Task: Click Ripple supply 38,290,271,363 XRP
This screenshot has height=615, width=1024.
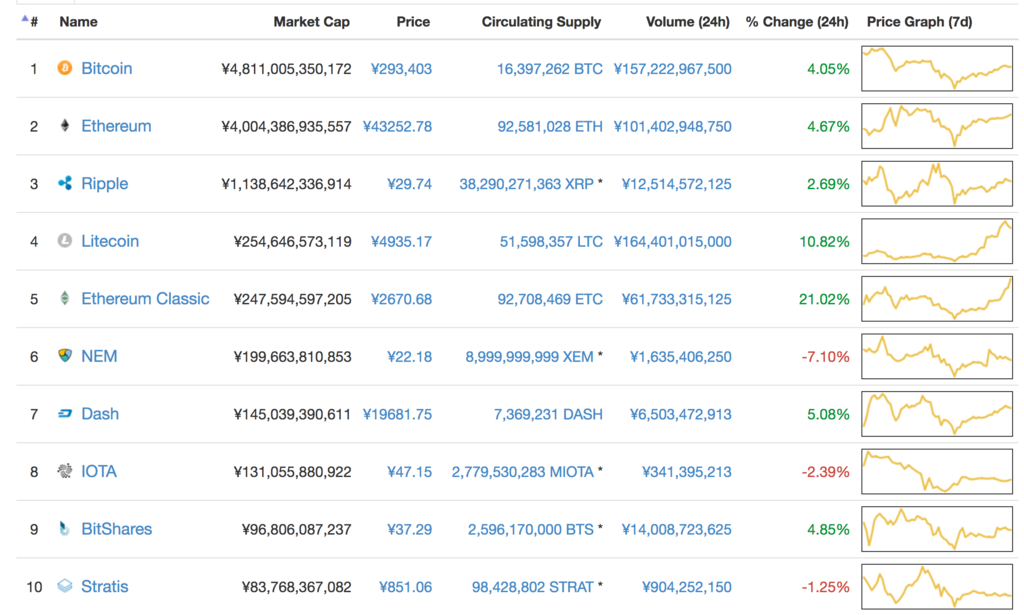Action: point(526,184)
